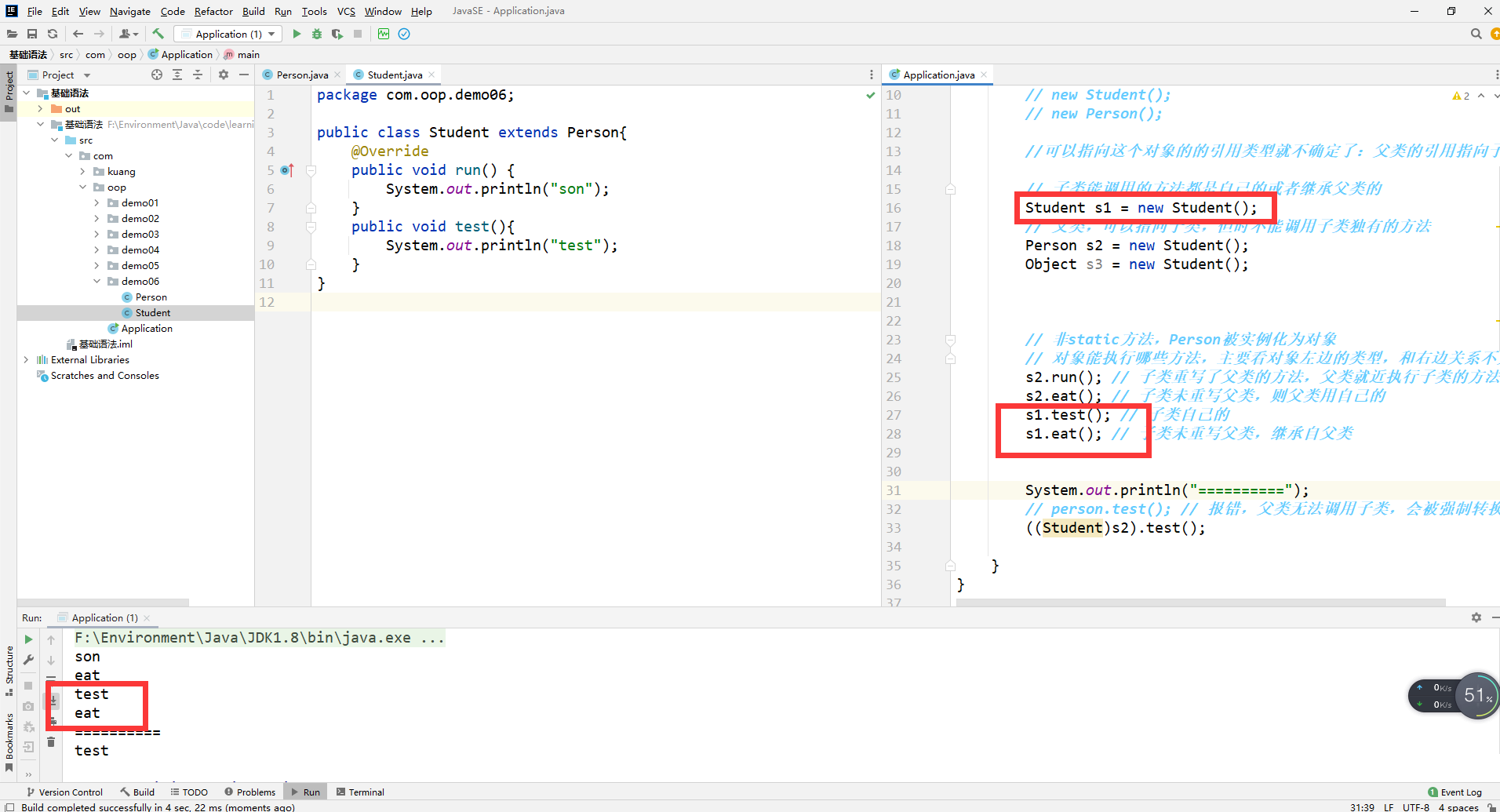The image size is (1500, 812).
Task: Open the TODO tool window
Action: pyautogui.click(x=189, y=792)
